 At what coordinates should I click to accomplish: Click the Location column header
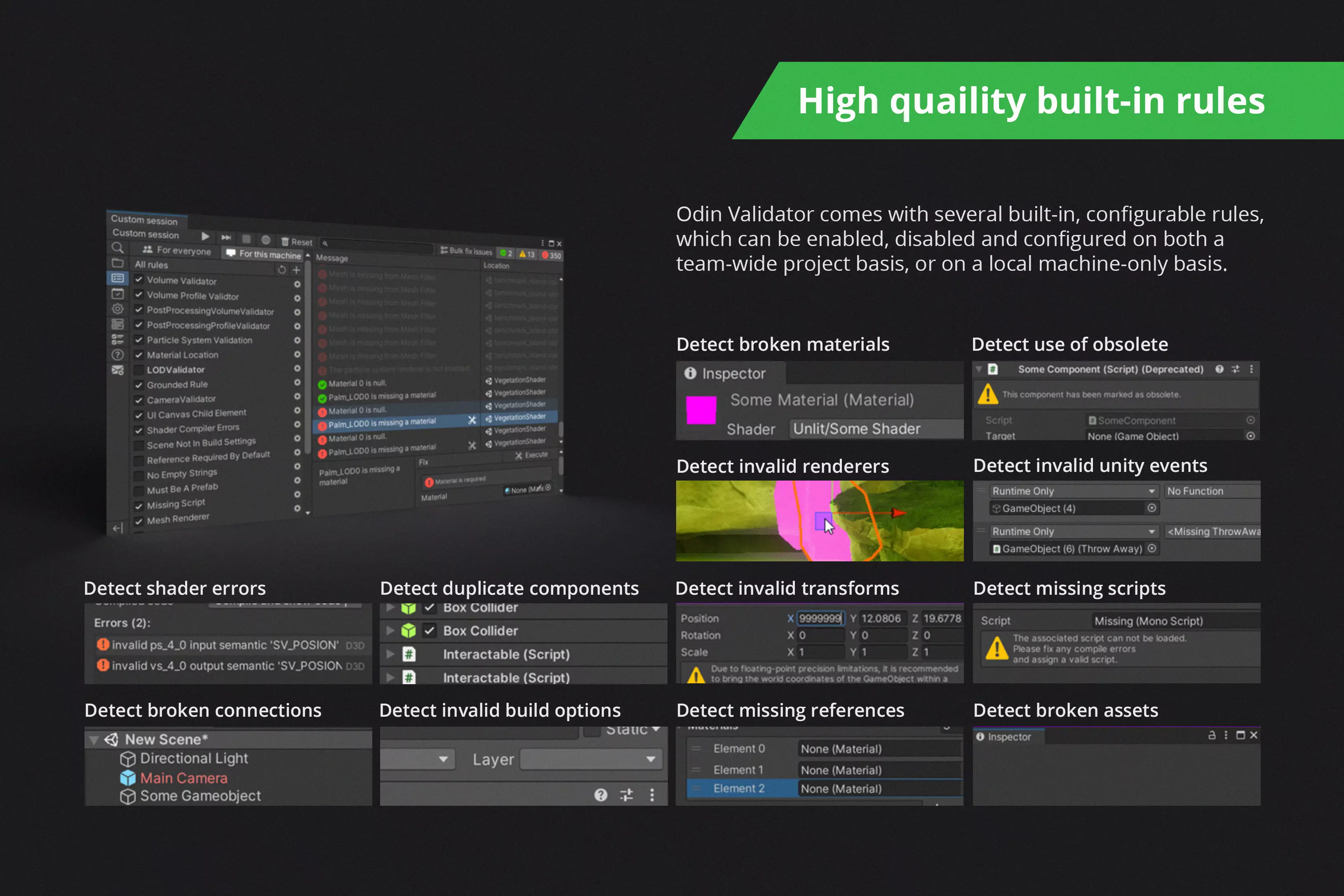496,266
